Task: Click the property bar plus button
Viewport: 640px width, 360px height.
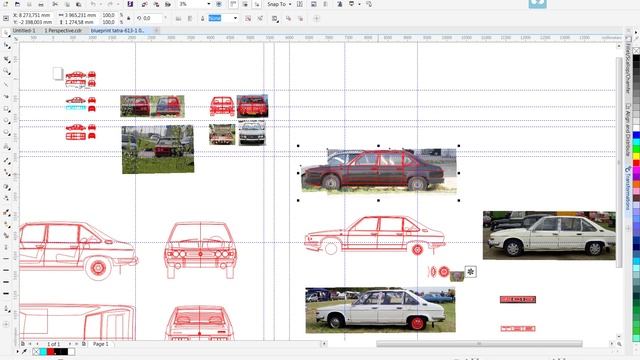Action: (316, 18)
